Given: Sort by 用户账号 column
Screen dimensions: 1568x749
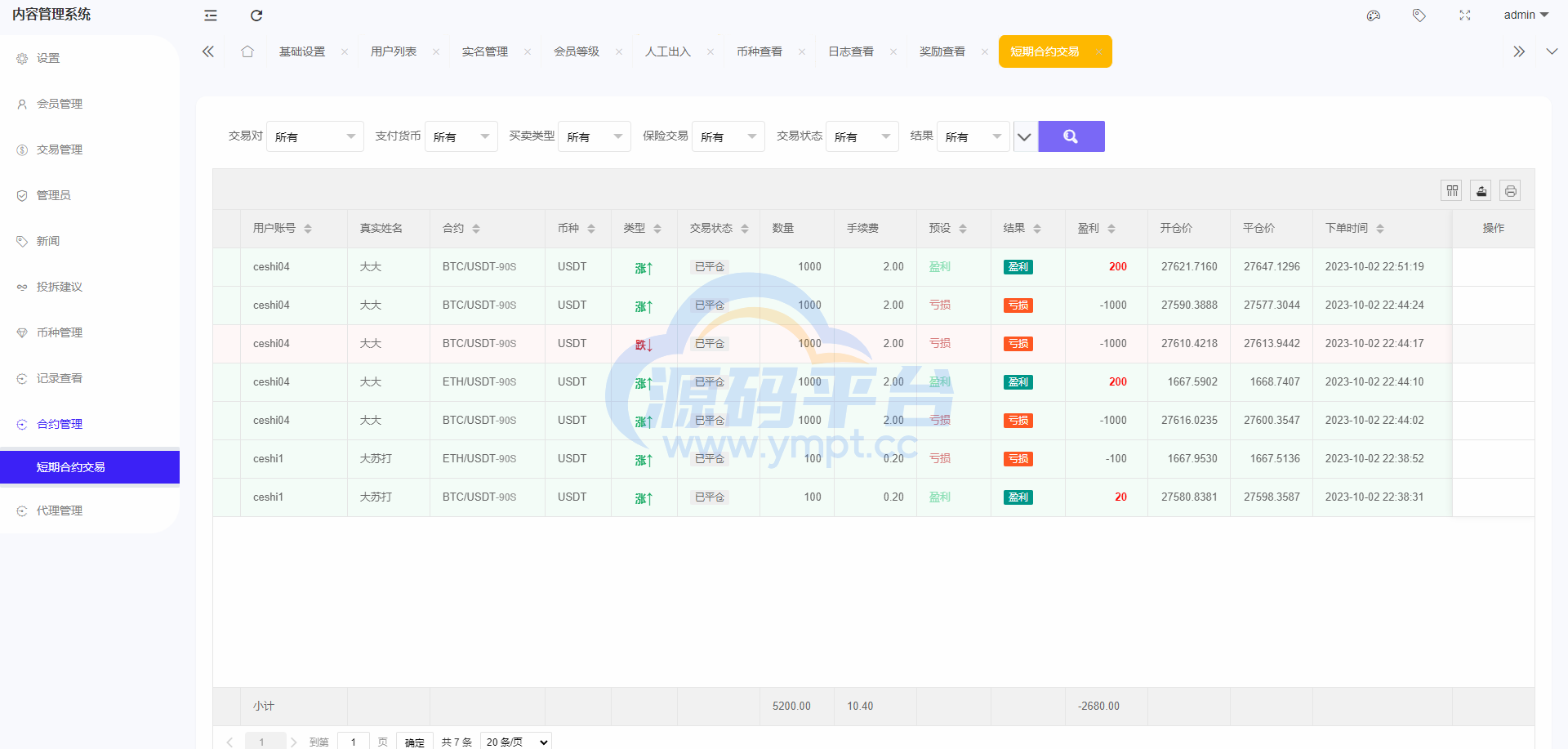Looking at the screenshot, I should (308, 229).
